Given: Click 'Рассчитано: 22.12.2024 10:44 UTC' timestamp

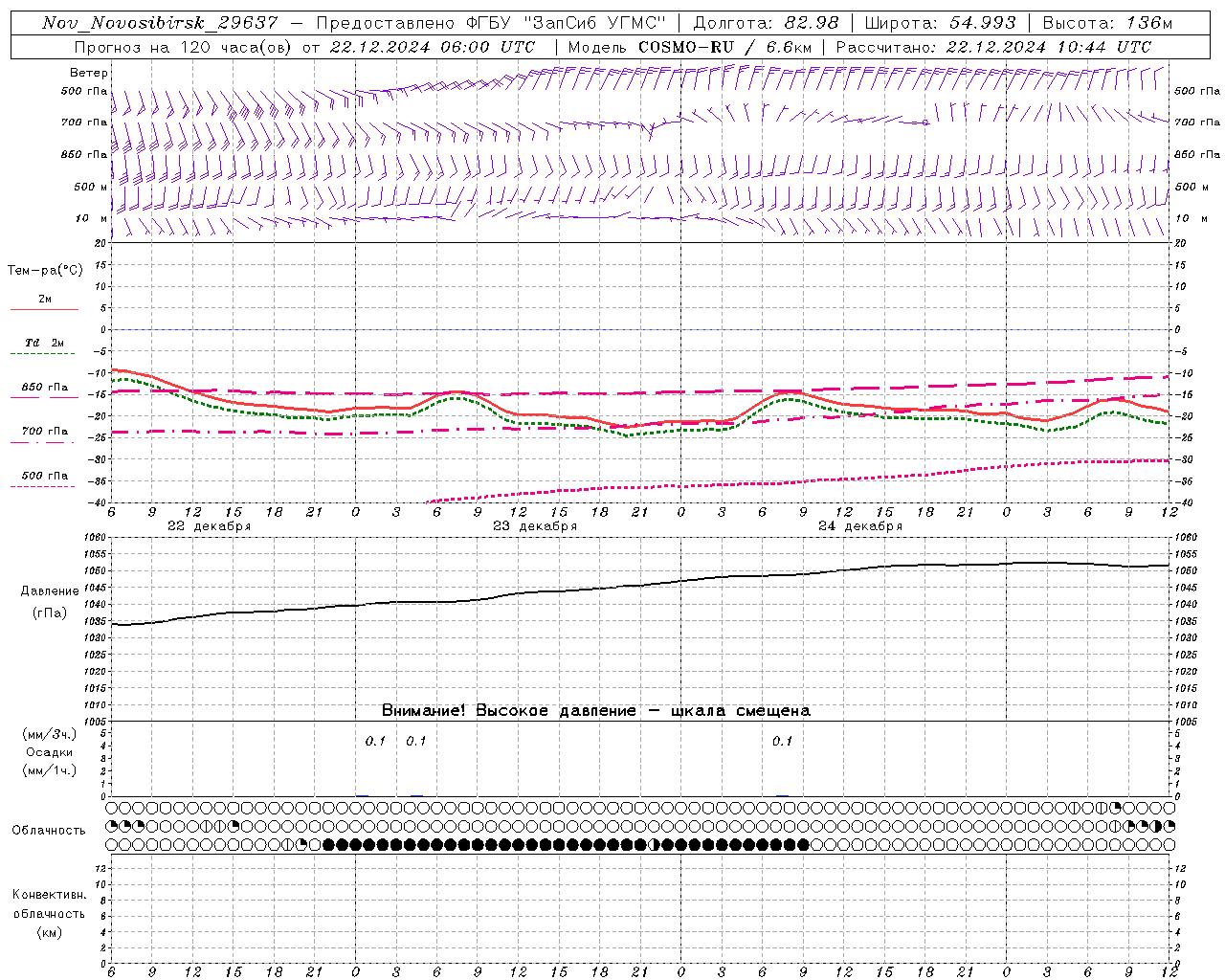Looking at the screenshot, I should tap(993, 47).
